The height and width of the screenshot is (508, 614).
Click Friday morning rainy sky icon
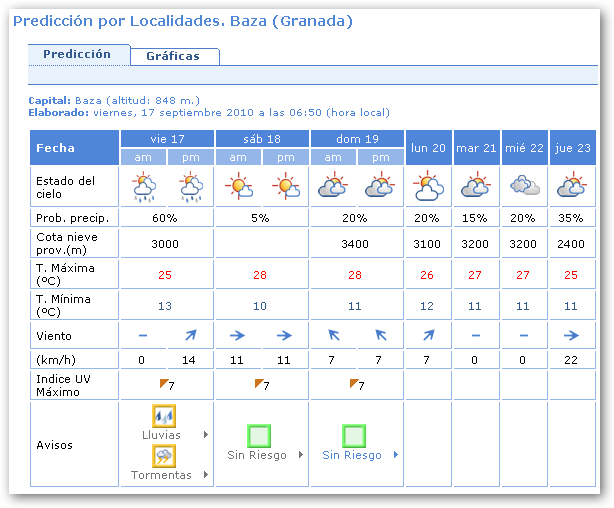tap(143, 187)
